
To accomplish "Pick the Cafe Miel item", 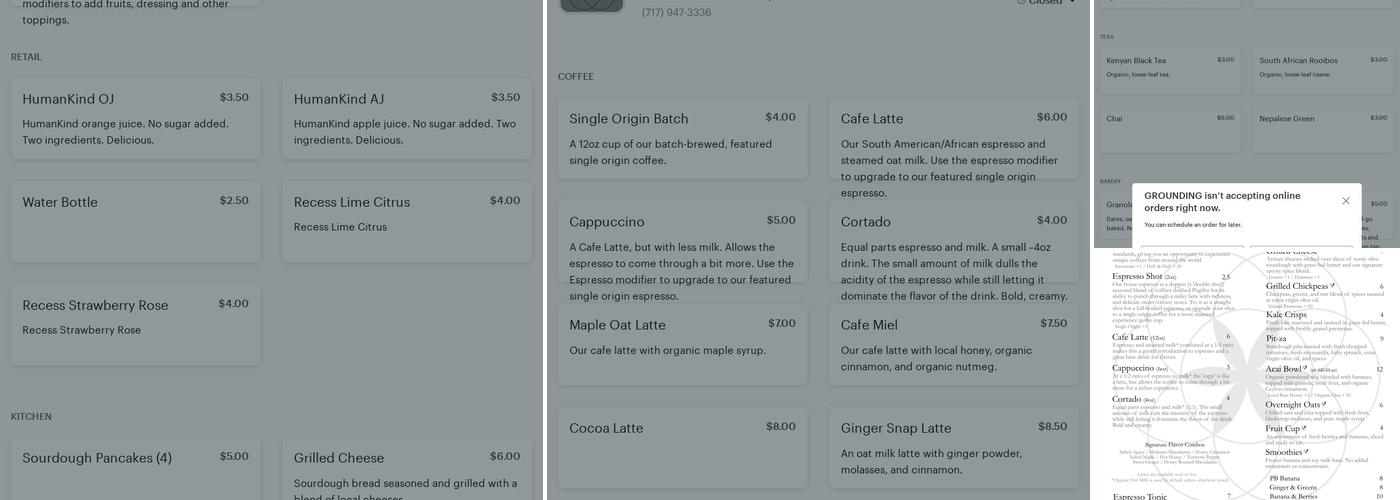I will (954, 344).
